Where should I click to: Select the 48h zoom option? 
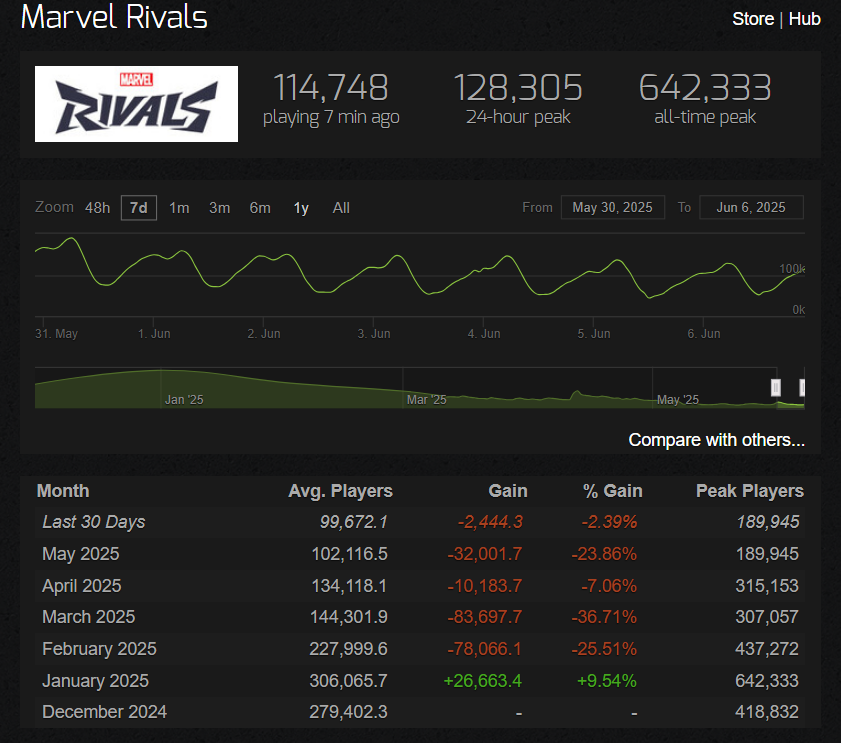(97, 208)
